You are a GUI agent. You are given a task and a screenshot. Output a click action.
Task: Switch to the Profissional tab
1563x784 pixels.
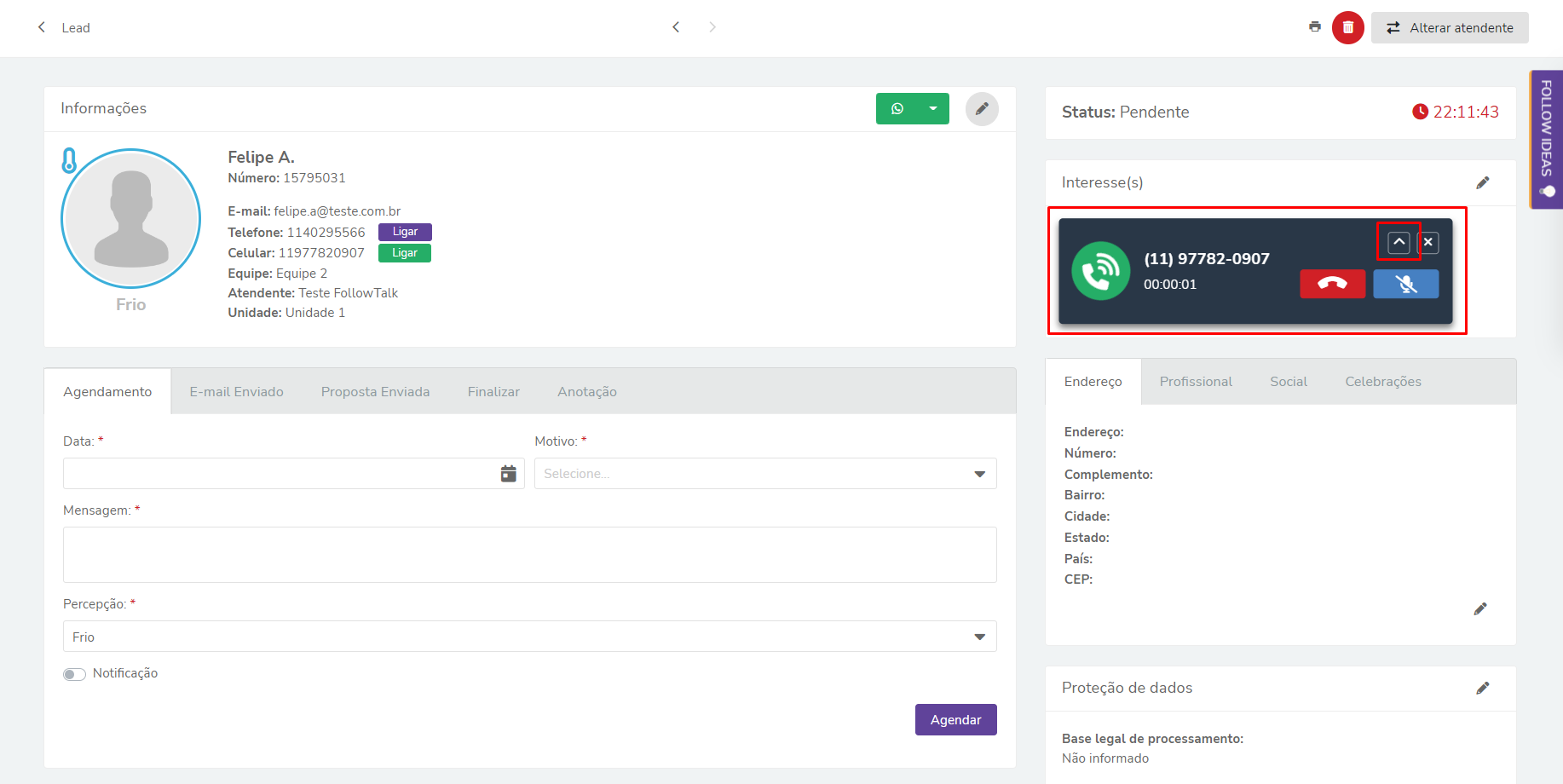click(1196, 382)
